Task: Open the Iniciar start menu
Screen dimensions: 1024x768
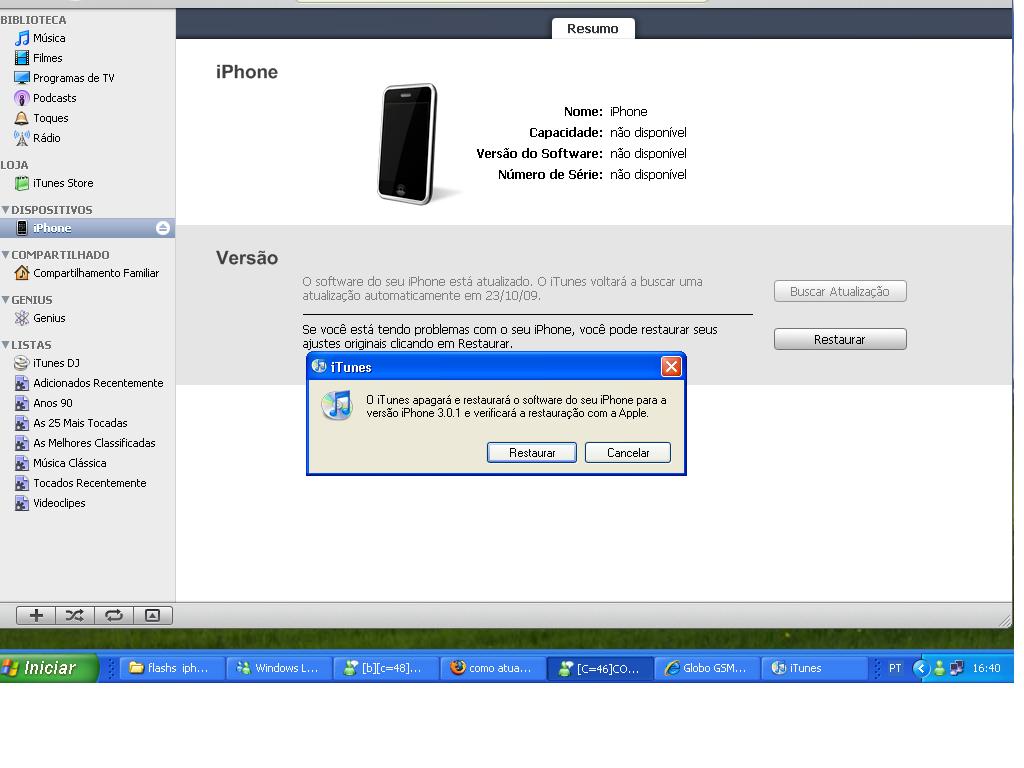Action: [49, 668]
